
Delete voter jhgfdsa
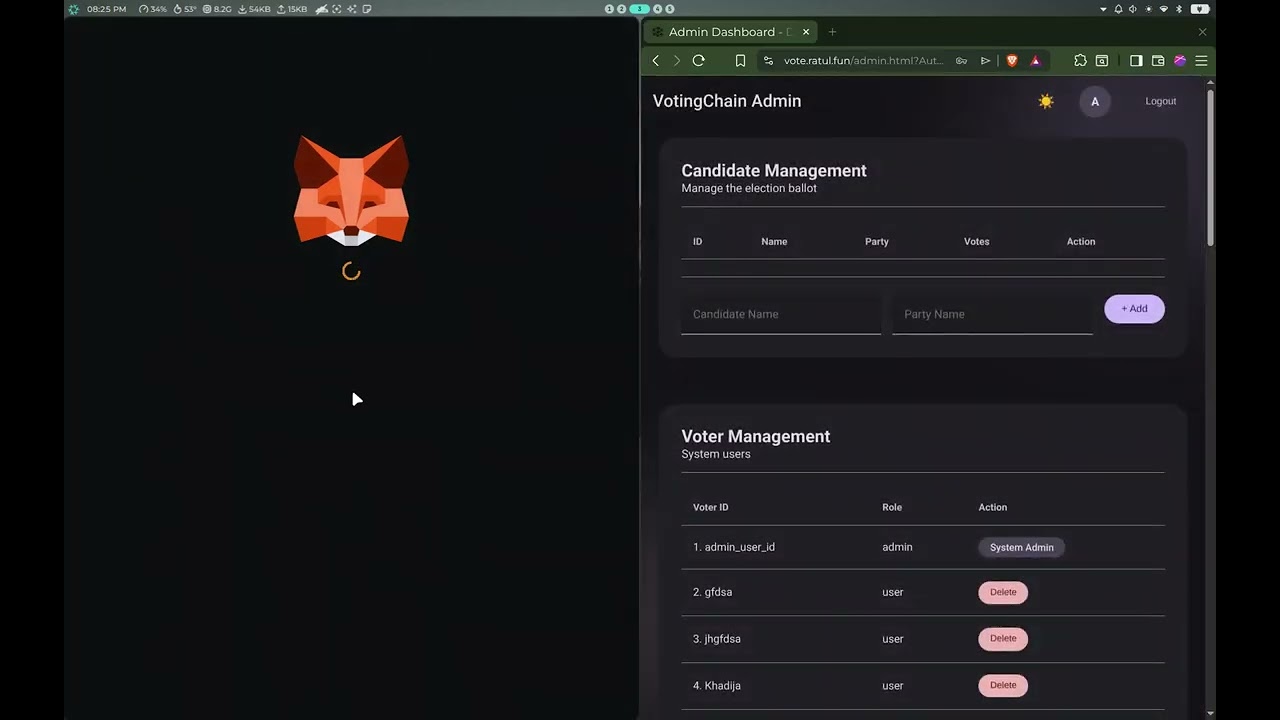point(1003,638)
